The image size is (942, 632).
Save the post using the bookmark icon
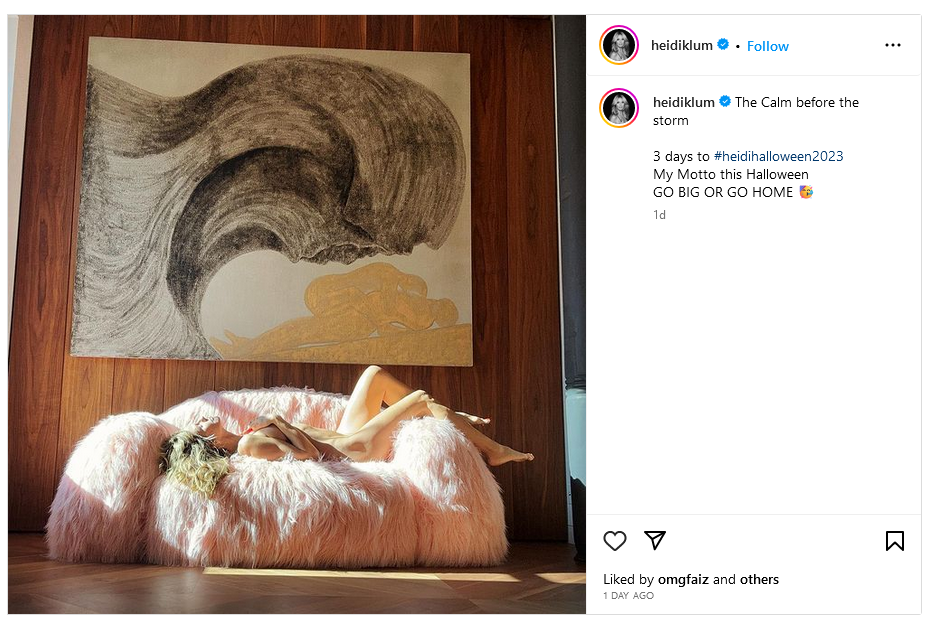[895, 541]
